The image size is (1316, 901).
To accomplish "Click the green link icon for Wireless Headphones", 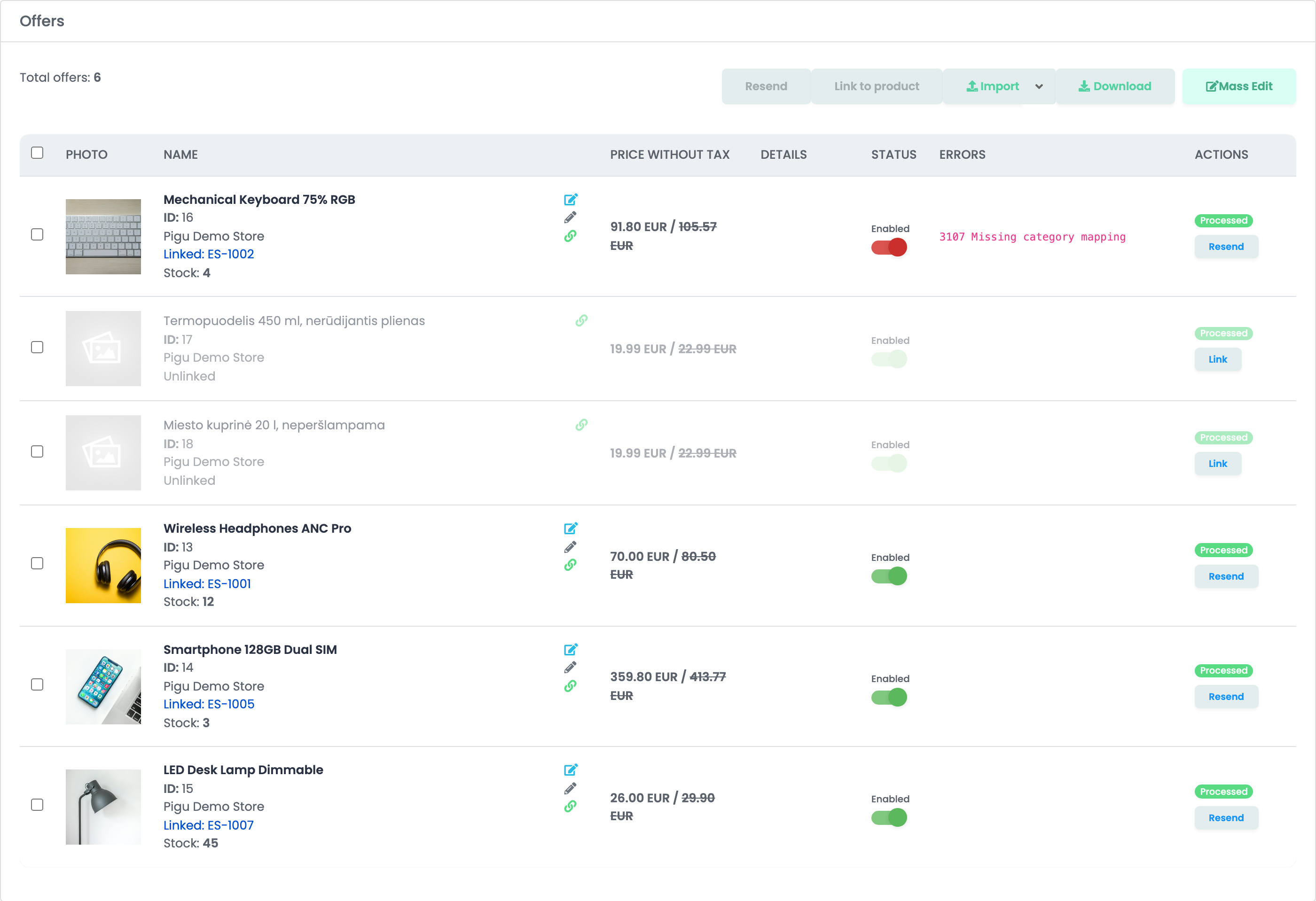I will [x=570, y=565].
